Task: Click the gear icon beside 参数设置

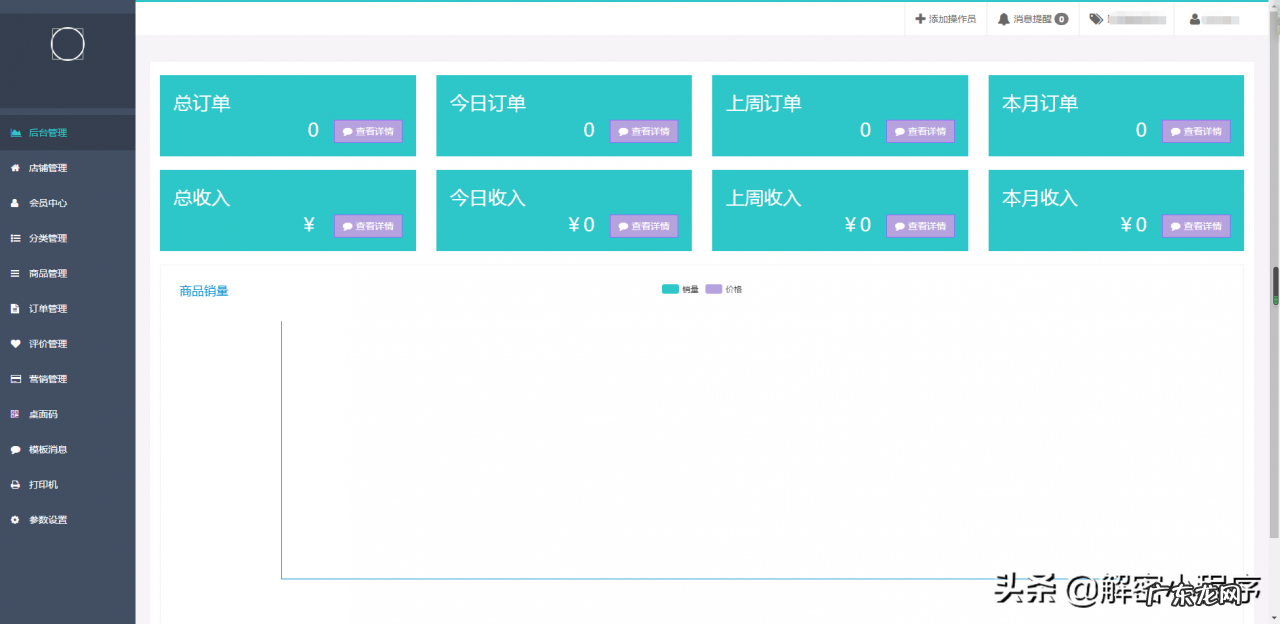Action: click(15, 520)
